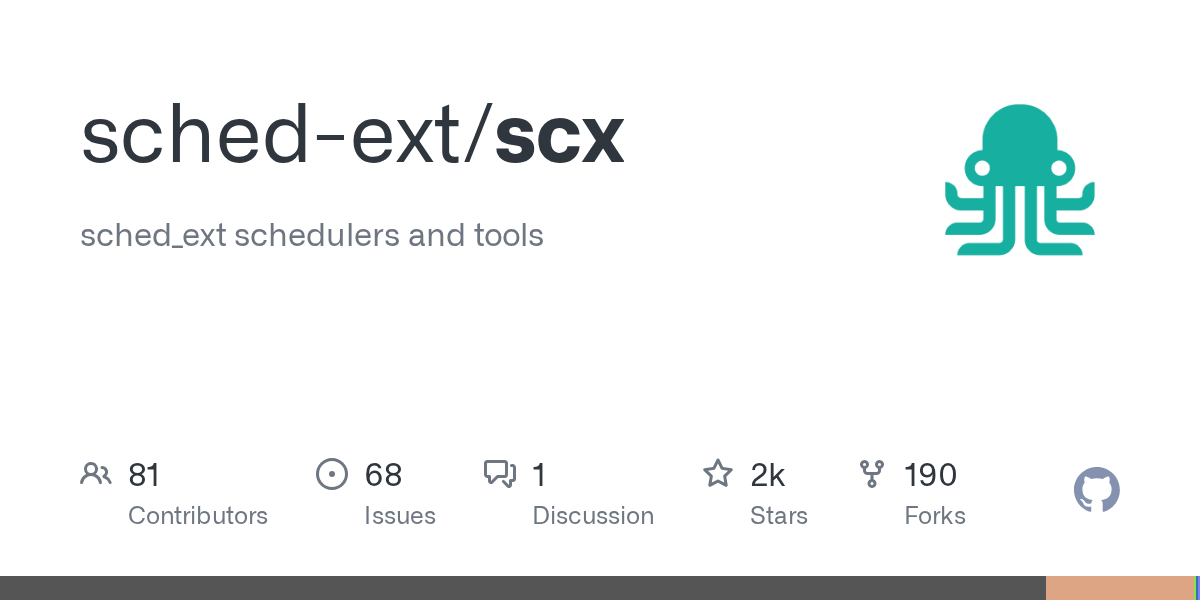The width and height of the screenshot is (1200, 600).
Task: Open the Issues label
Action: (x=400, y=516)
